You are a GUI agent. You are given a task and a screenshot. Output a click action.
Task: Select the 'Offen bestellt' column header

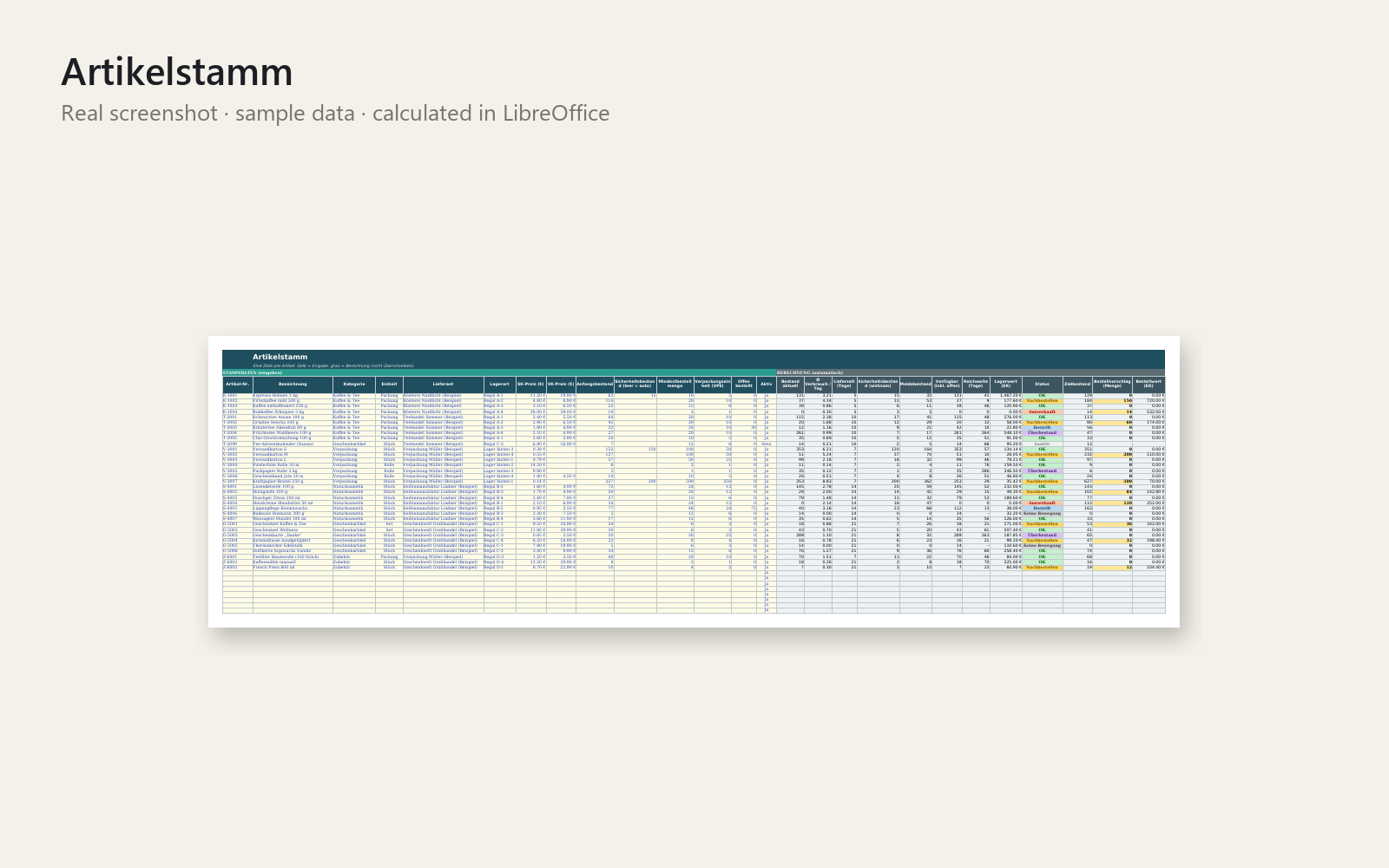pyautogui.click(x=744, y=385)
